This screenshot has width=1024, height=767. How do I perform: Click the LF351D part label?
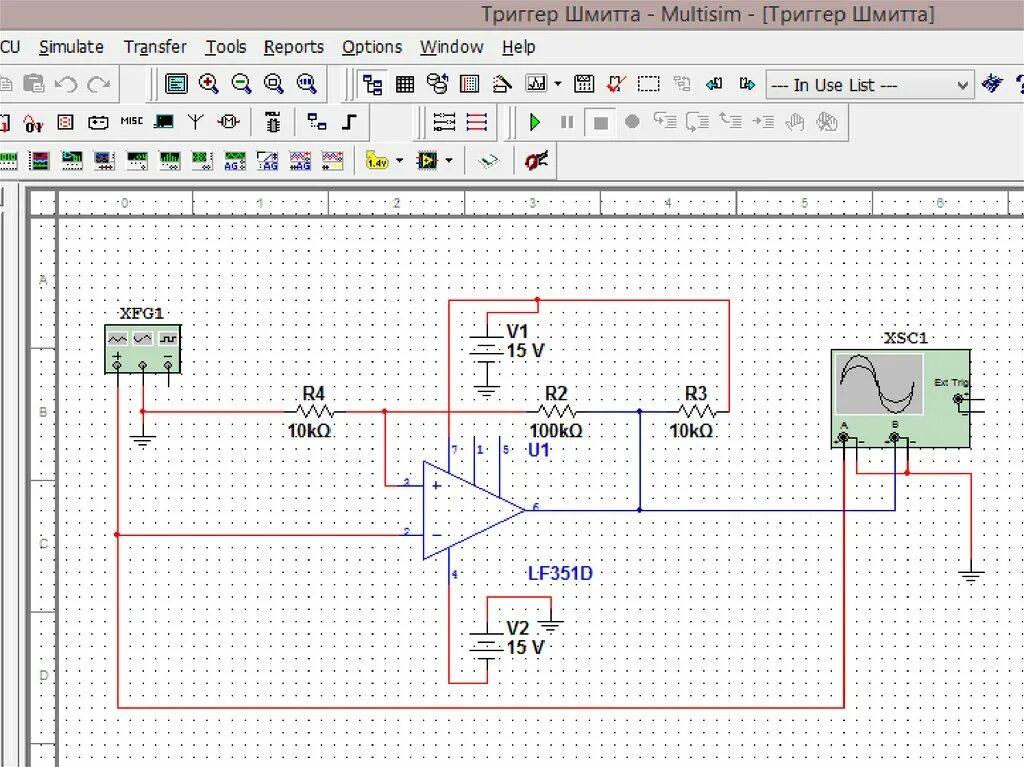click(x=560, y=574)
